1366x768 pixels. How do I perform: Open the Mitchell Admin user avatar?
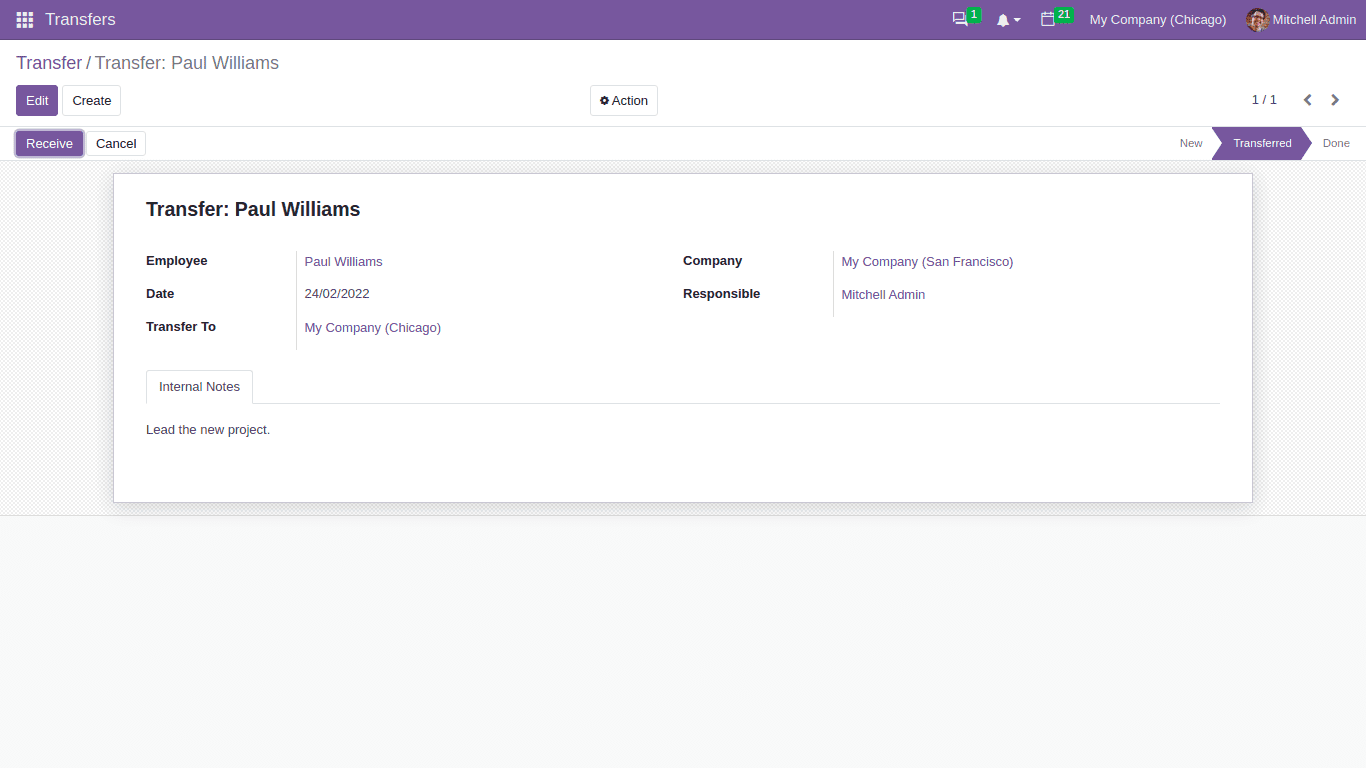click(1256, 19)
